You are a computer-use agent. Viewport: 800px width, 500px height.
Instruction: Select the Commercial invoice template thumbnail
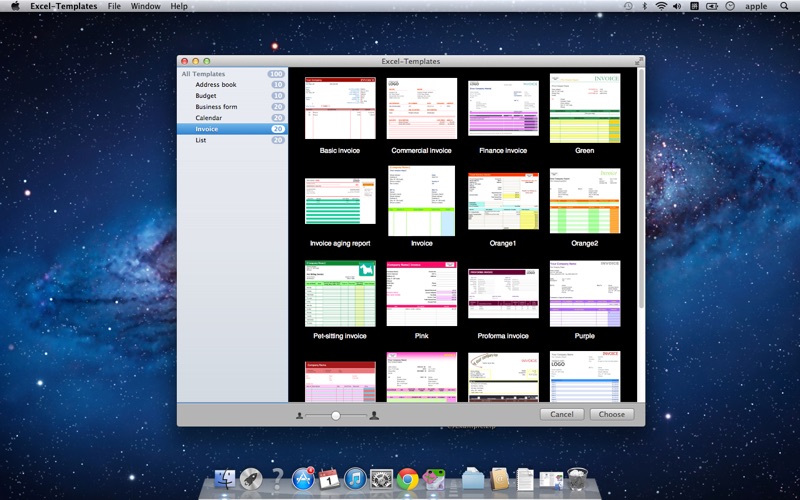(421, 108)
